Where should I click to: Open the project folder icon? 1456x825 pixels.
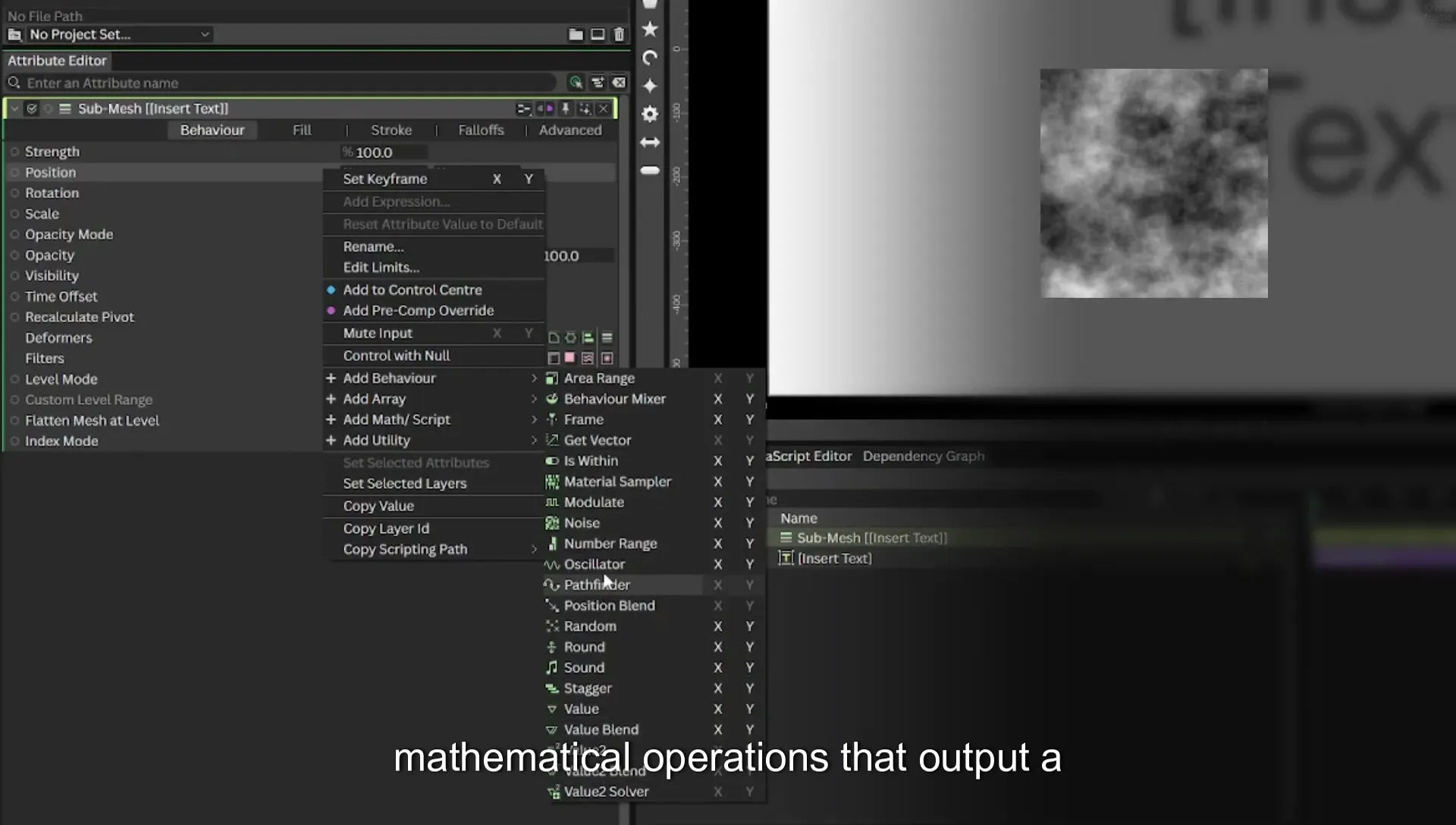tap(576, 34)
